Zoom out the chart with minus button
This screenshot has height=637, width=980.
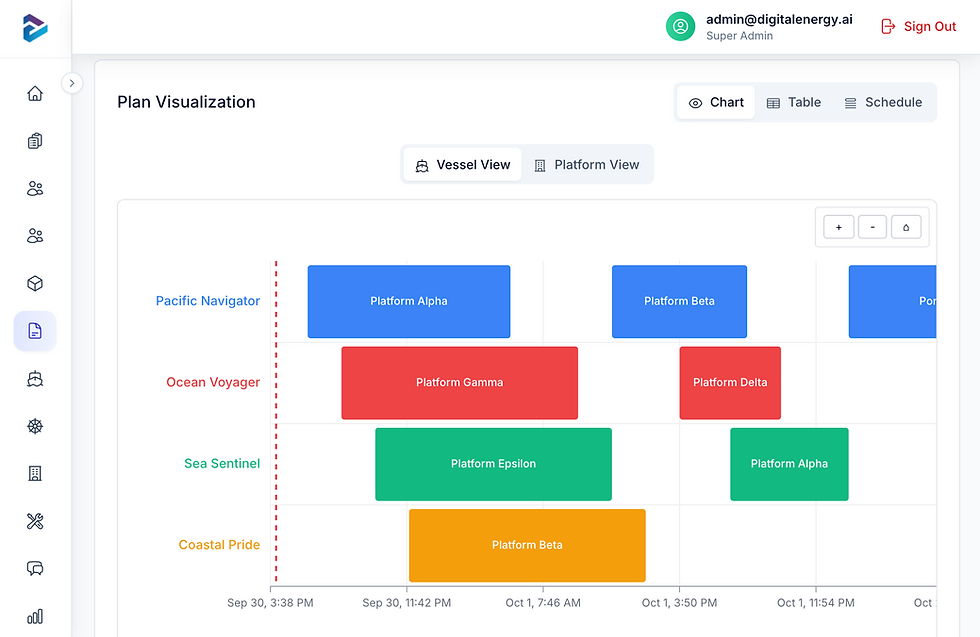(872, 228)
